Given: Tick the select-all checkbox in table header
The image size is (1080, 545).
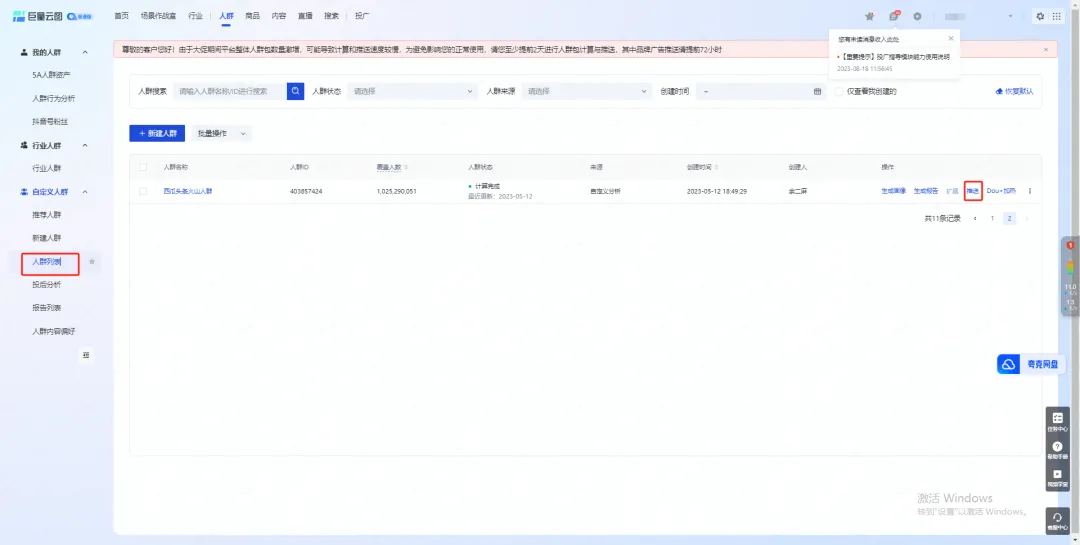Looking at the screenshot, I should point(143,166).
